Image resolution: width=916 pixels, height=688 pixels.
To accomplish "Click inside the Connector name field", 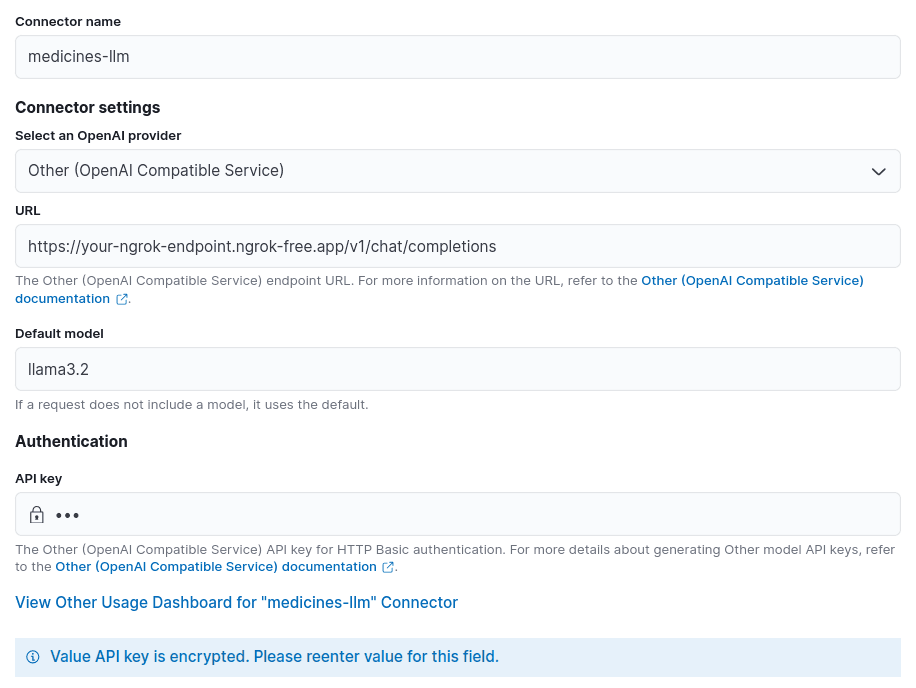I will [457, 57].
